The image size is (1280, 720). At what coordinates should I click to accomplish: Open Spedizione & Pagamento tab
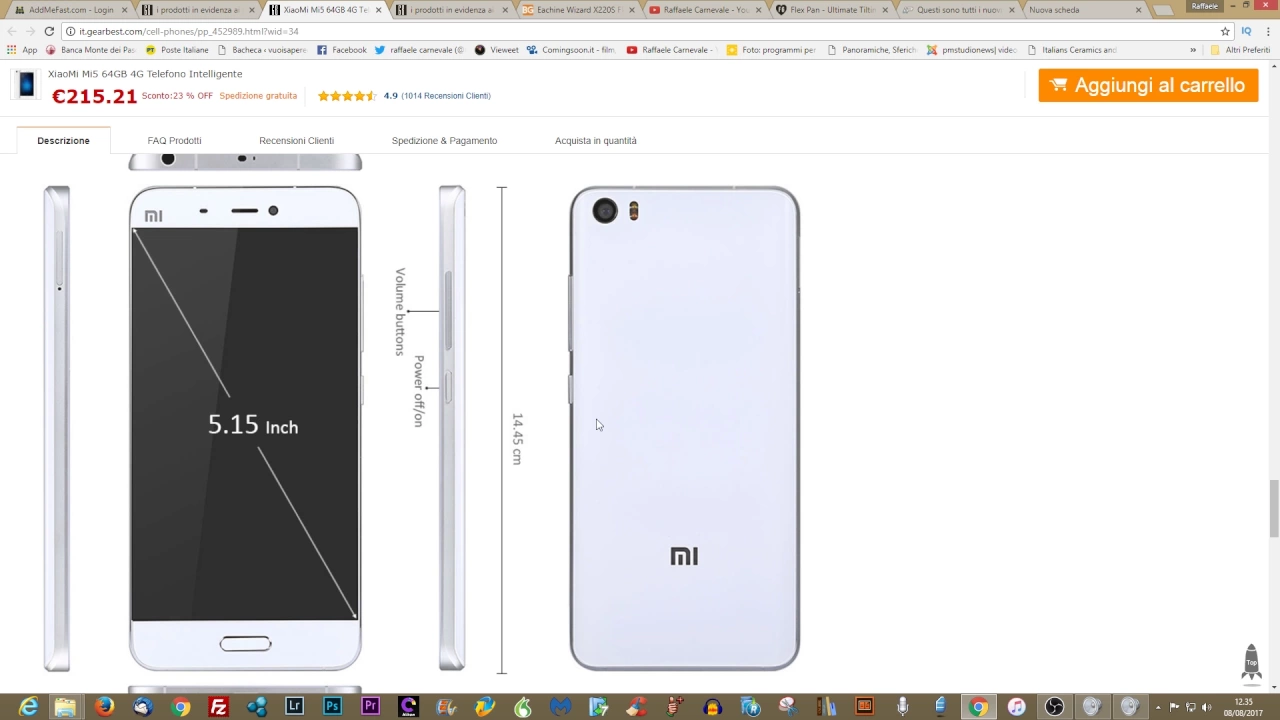click(444, 141)
